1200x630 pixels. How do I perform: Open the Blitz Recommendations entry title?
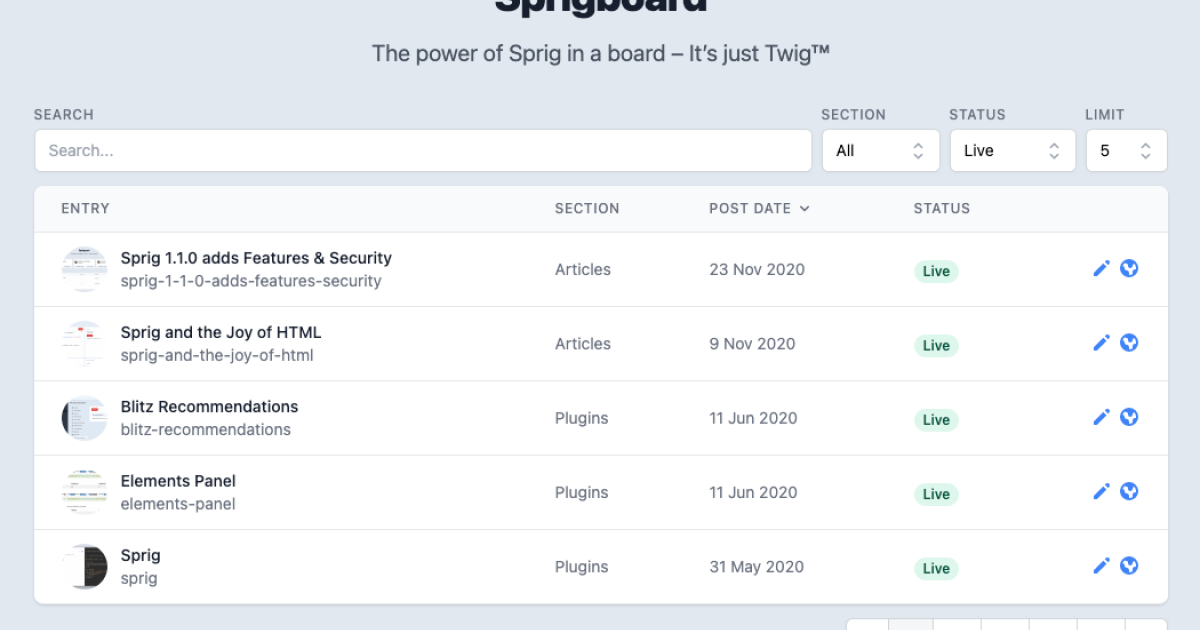[209, 406]
